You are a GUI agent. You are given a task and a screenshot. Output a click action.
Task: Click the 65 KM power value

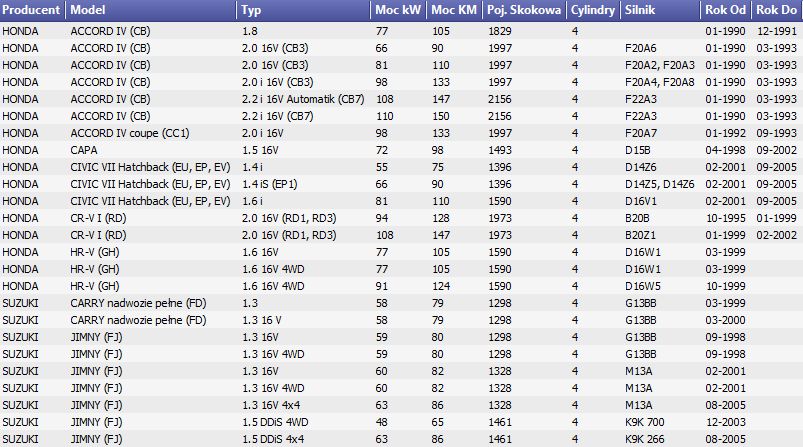pyautogui.click(x=438, y=422)
